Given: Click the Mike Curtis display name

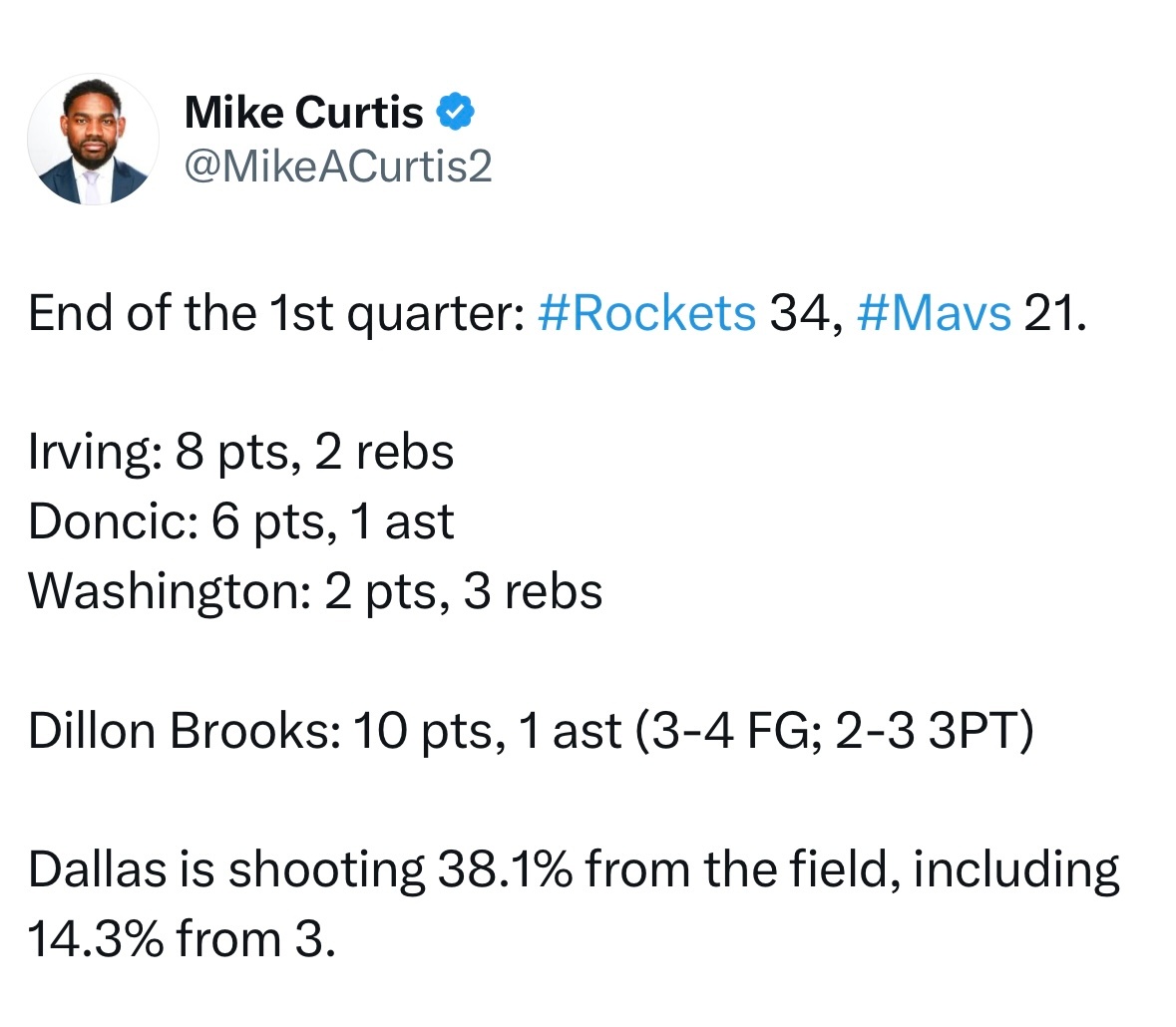Looking at the screenshot, I should tap(304, 113).
